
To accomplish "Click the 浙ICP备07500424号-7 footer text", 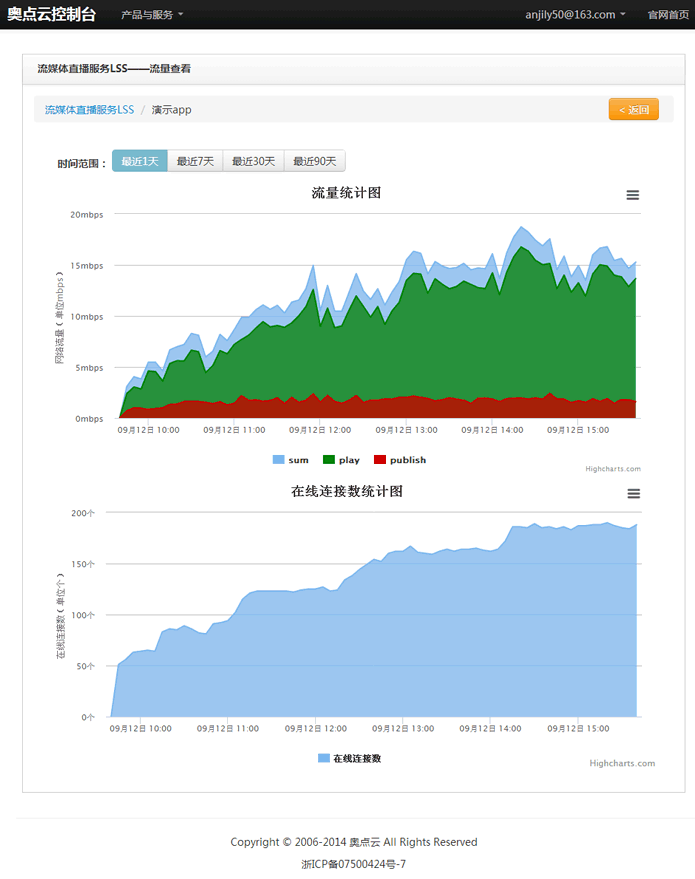I will coord(354,864).
